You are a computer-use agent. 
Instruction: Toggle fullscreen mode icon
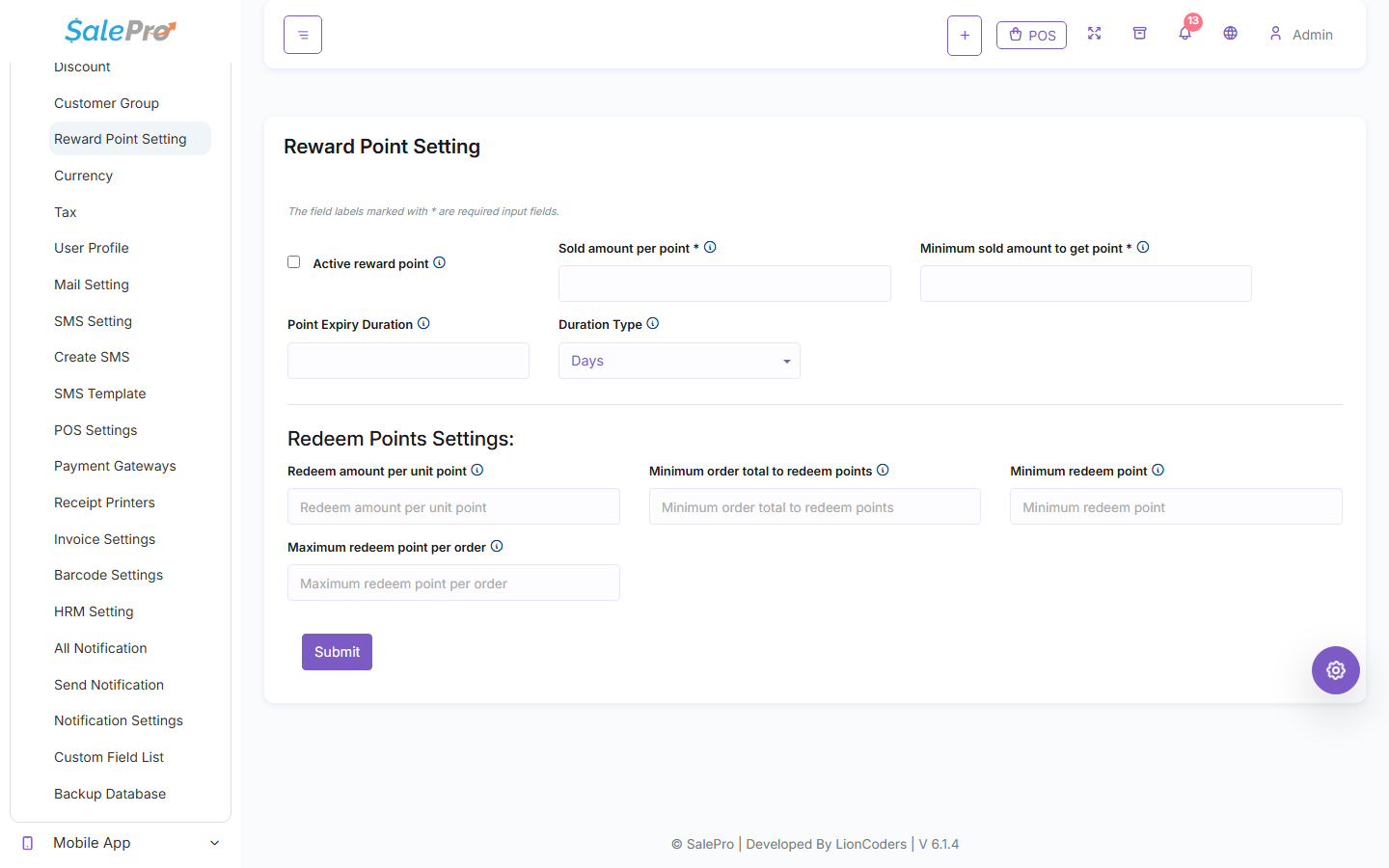coord(1094,34)
